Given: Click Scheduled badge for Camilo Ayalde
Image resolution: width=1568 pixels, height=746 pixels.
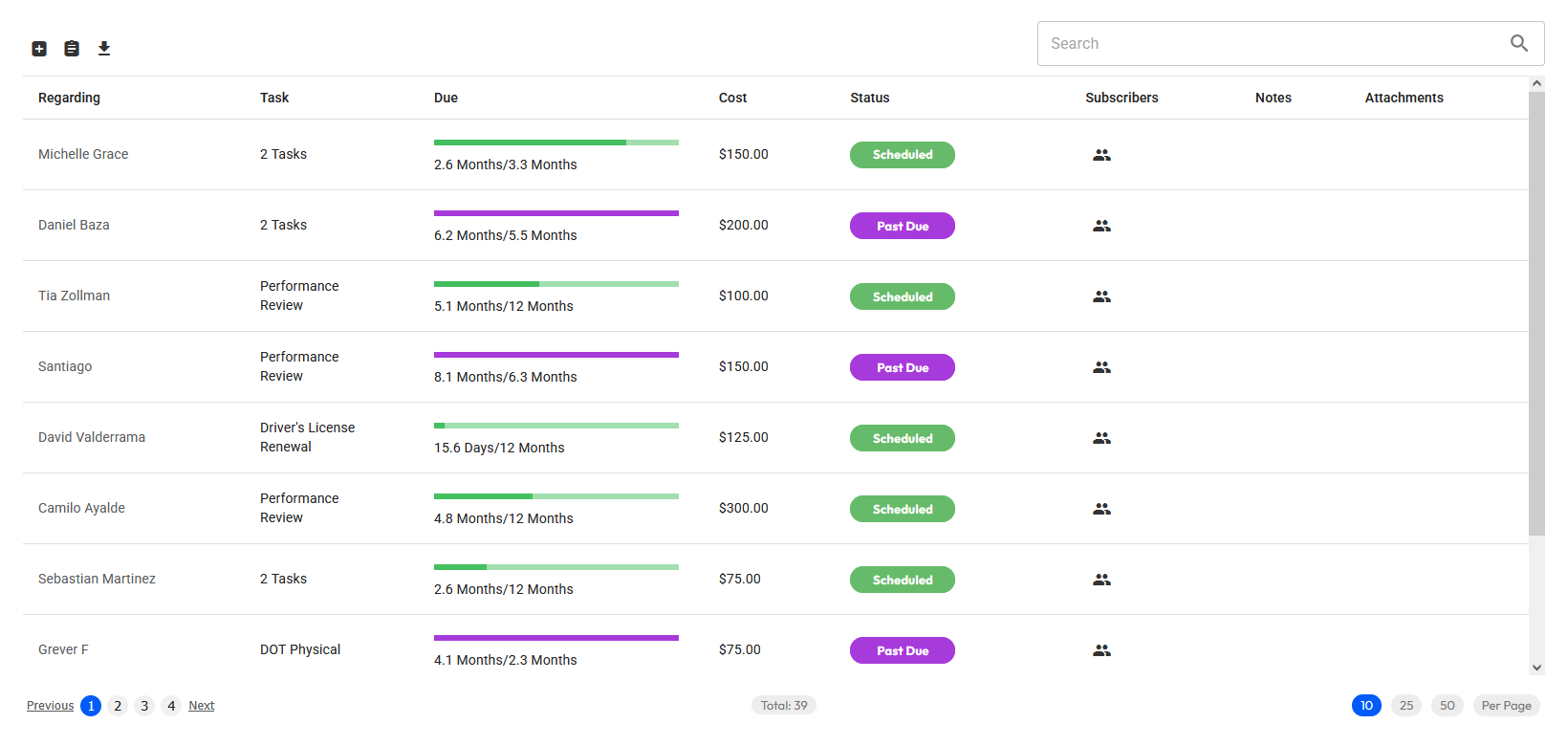Looking at the screenshot, I should (903, 509).
